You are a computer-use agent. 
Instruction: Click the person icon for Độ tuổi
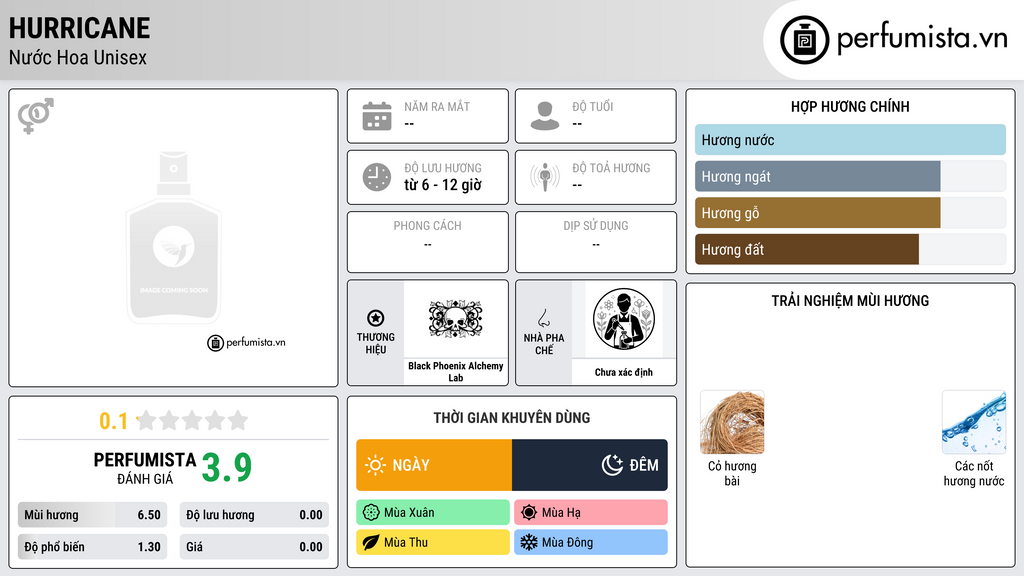[x=545, y=116]
